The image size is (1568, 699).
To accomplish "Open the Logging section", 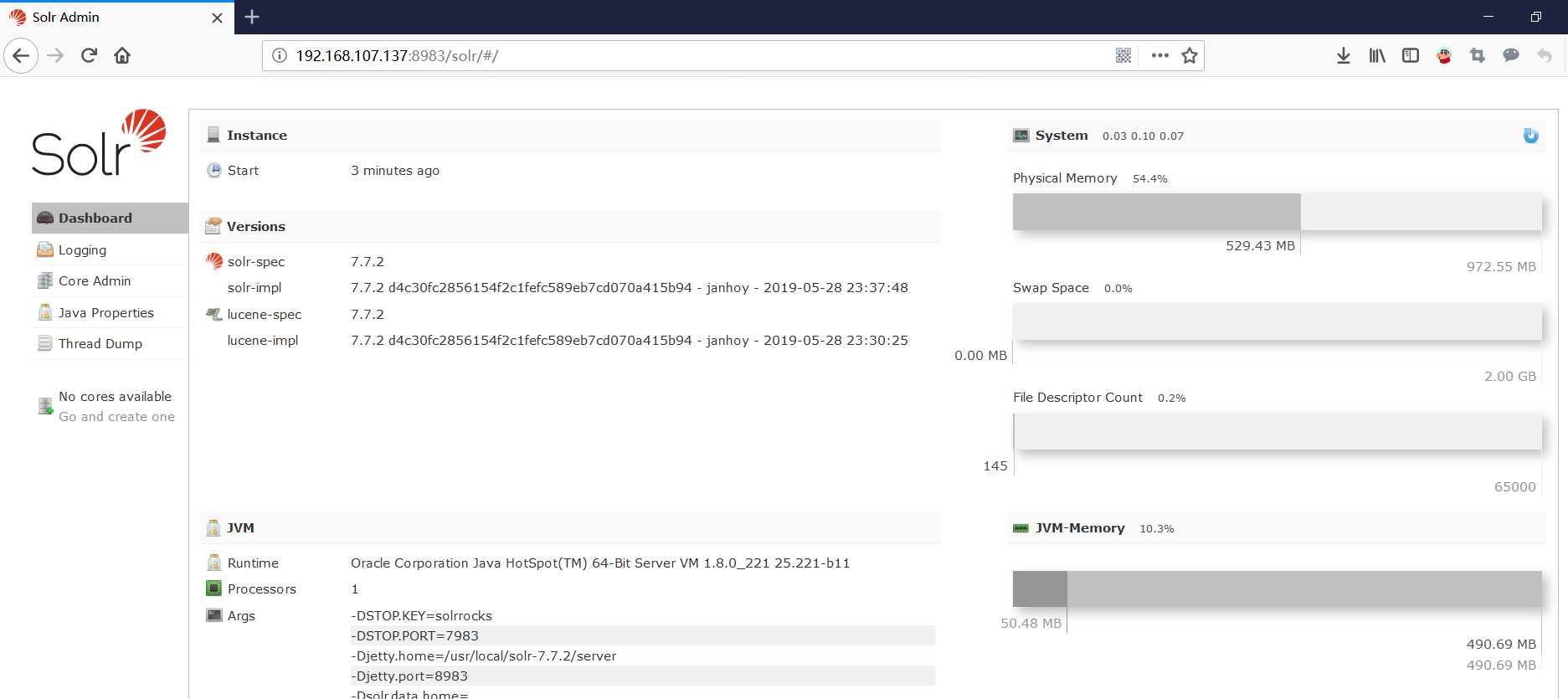I will click(110, 249).
